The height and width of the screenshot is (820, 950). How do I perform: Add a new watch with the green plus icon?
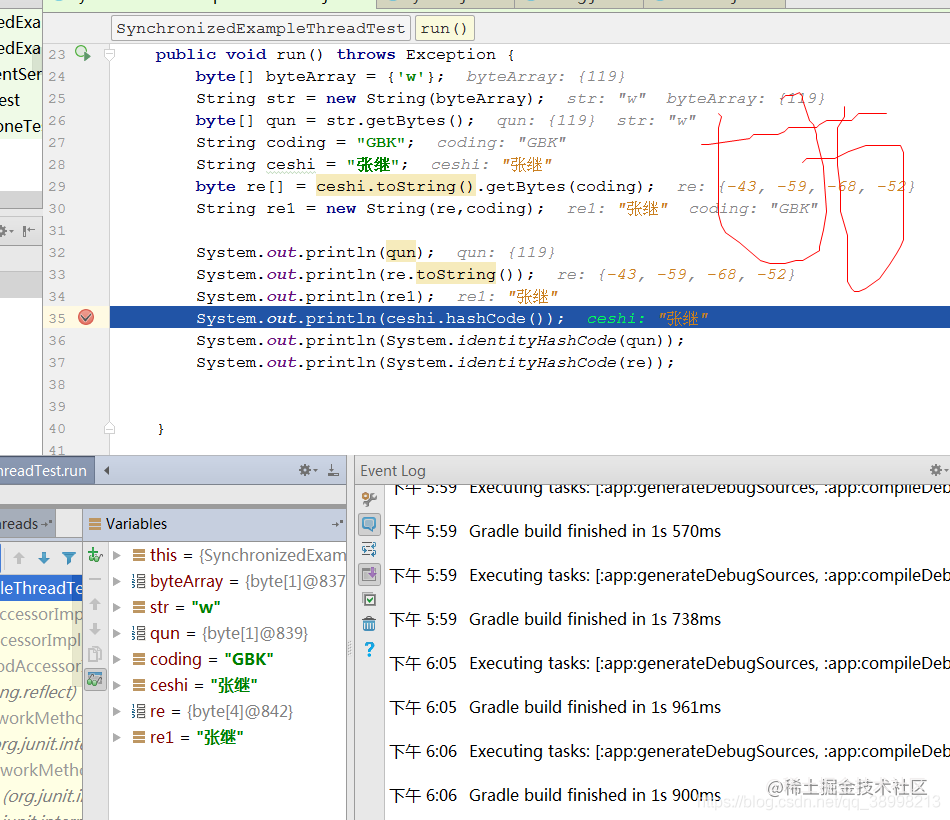(96, 556)
